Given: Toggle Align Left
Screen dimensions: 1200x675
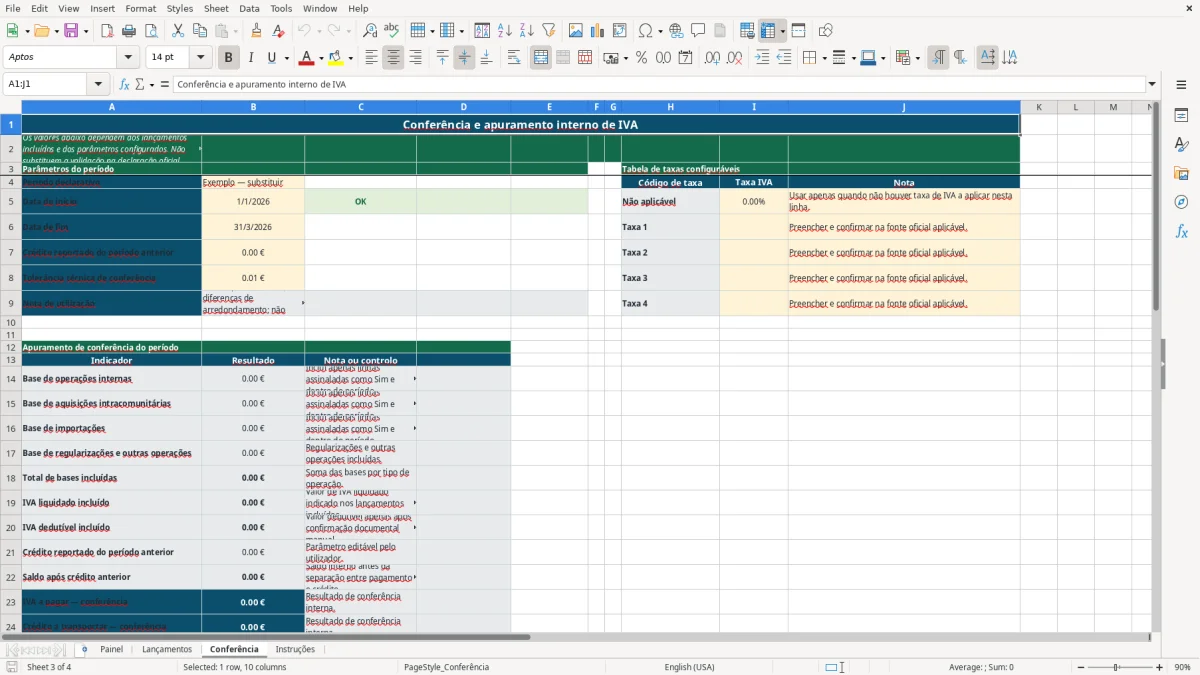Looking at the screenshot, I should pyautogui.click(x=372, y=58).
